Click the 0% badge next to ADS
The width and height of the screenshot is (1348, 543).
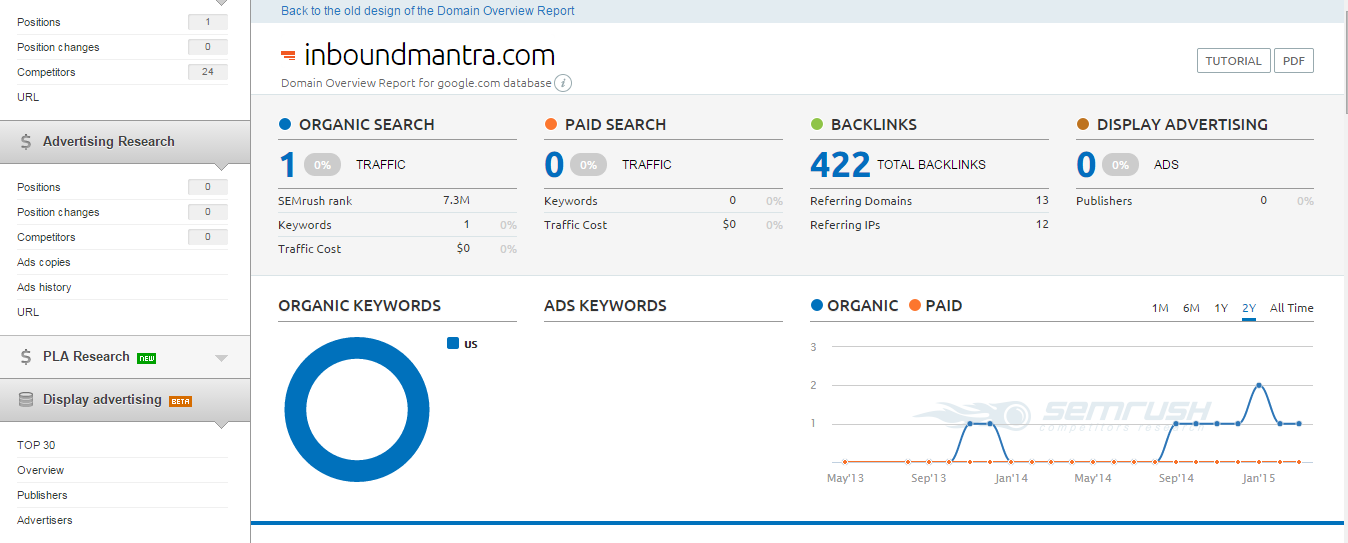(x=1121, y=165)
